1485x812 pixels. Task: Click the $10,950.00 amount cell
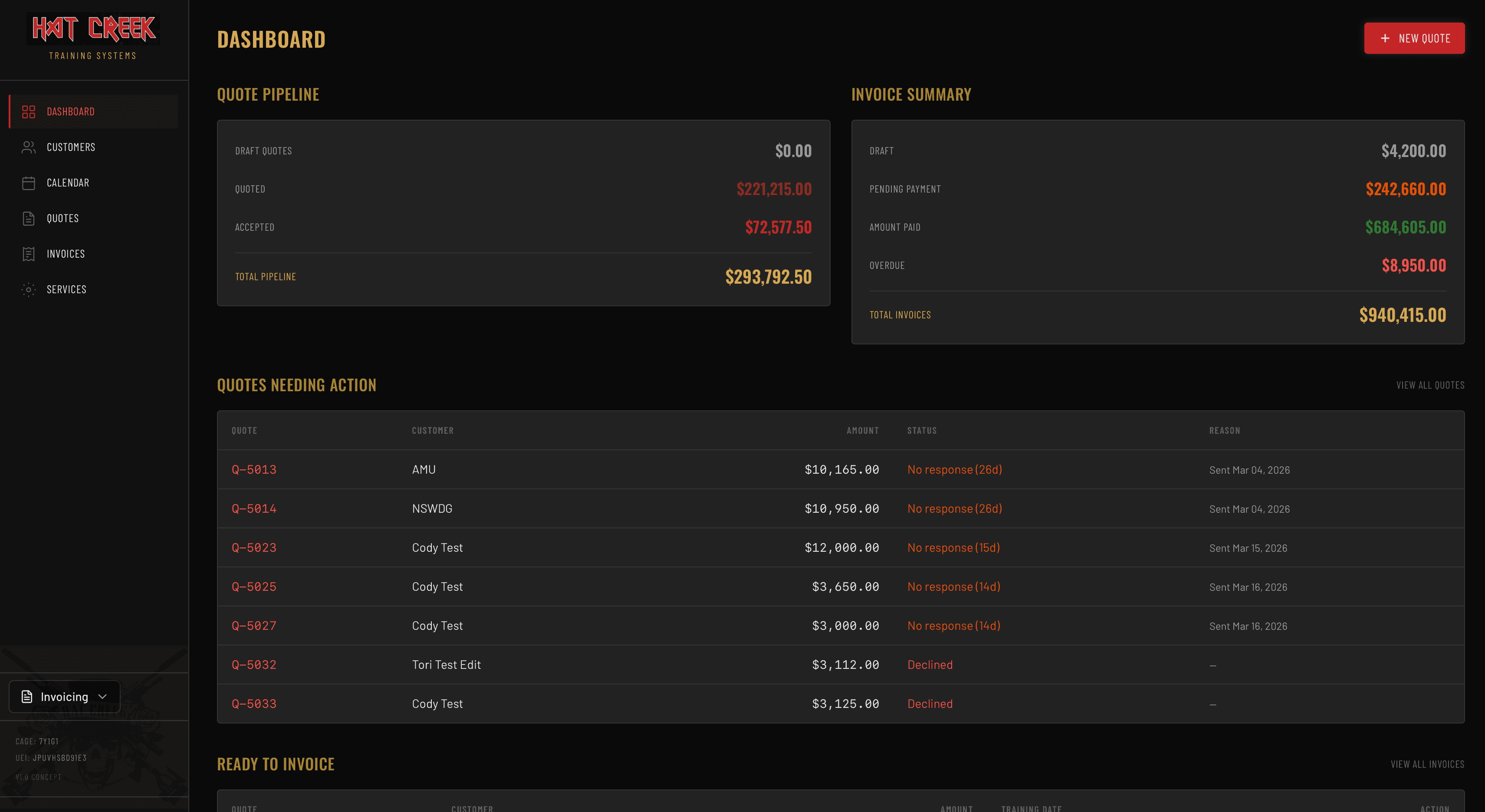(x=841, y=509)
